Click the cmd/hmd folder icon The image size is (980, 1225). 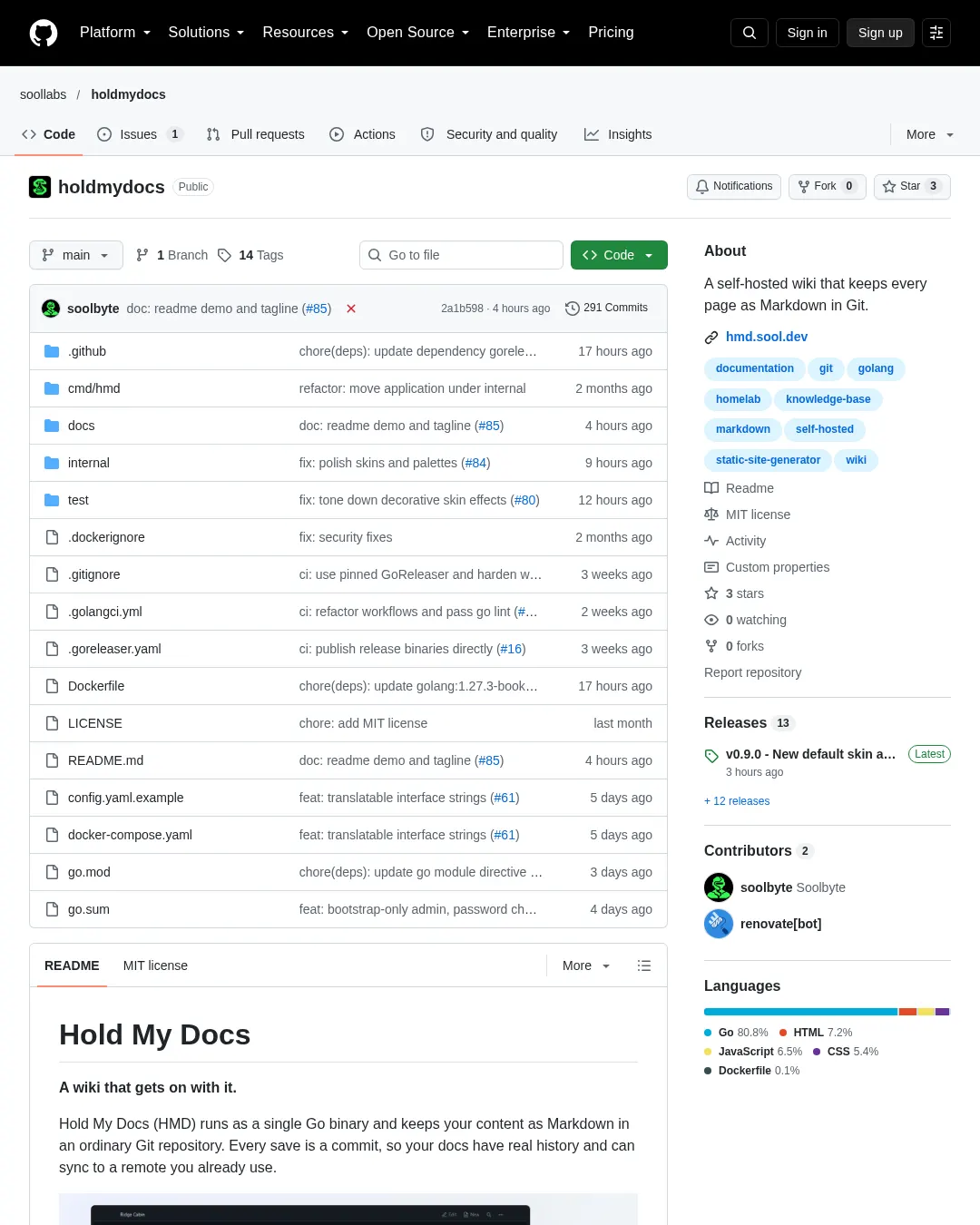coord(52,388)
